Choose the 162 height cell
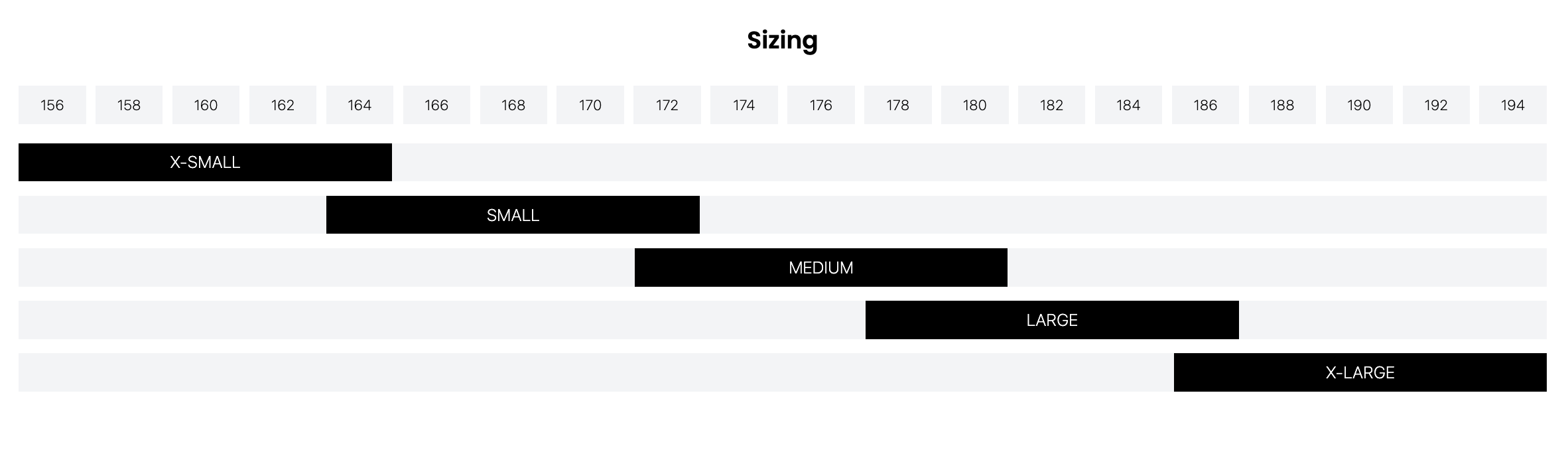This screenshot has height=466, width=1568. (283, 105)
